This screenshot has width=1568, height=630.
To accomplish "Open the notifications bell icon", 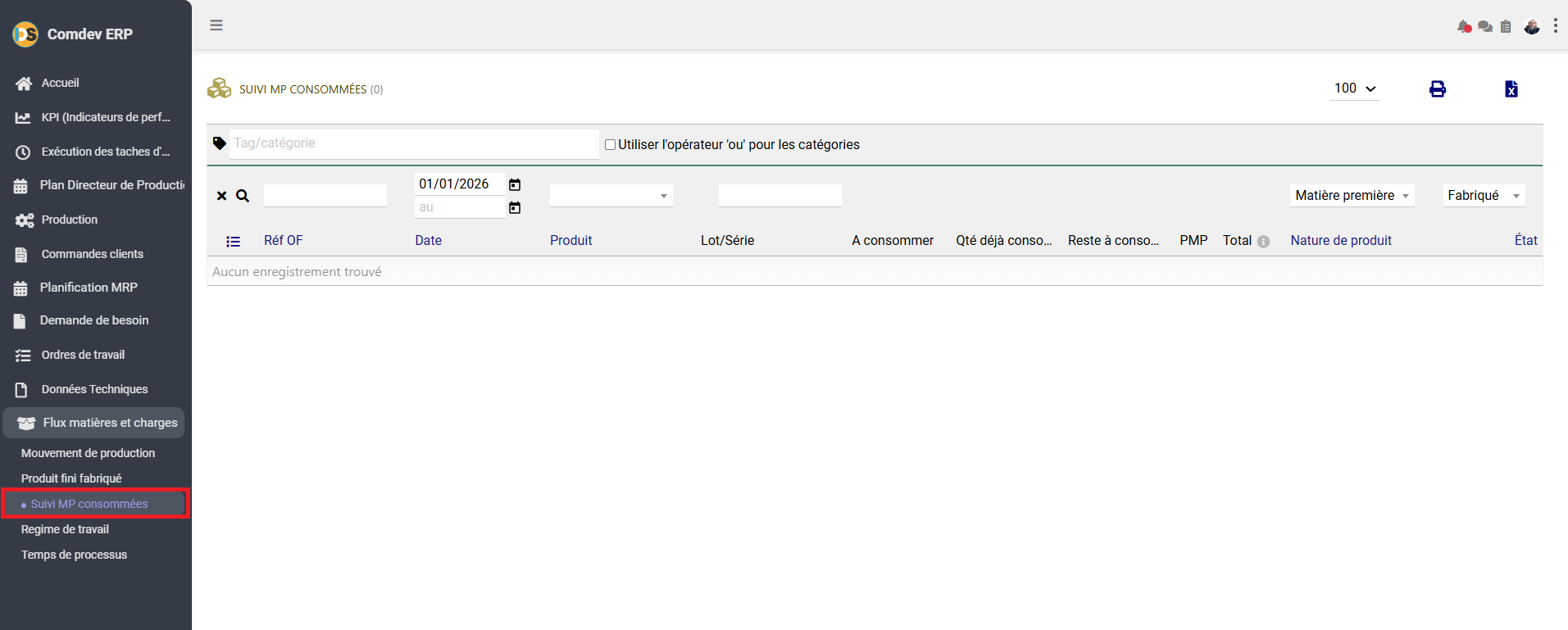I will coord(1465,27).
